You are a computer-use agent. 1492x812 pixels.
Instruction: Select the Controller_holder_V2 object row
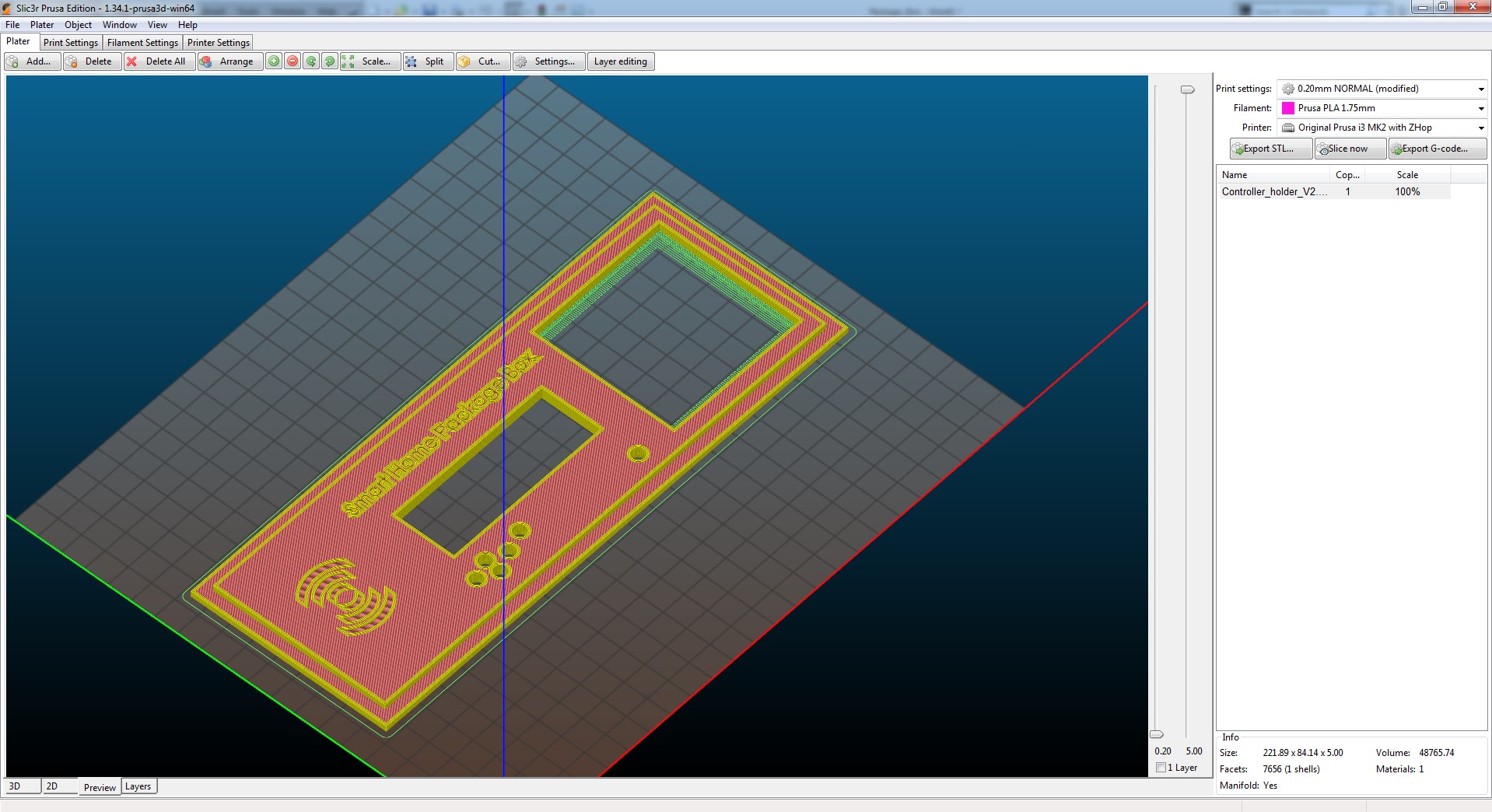[x=1333, y=192]
